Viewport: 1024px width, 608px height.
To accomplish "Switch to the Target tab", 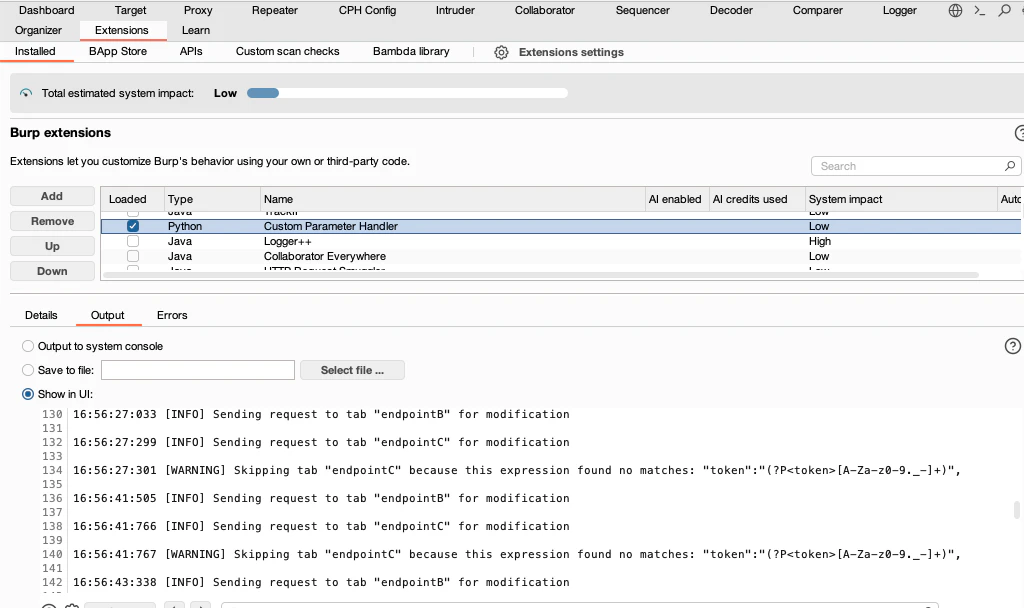I will point(131,10).
